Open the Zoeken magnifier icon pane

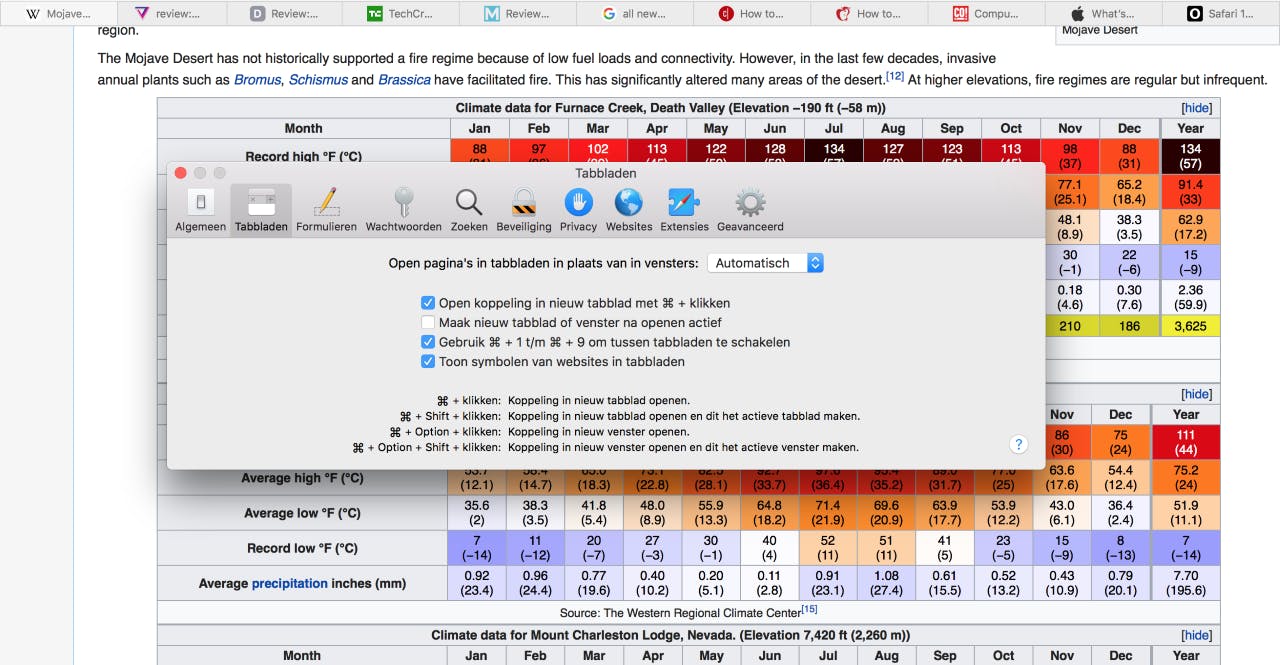(469, 210)
